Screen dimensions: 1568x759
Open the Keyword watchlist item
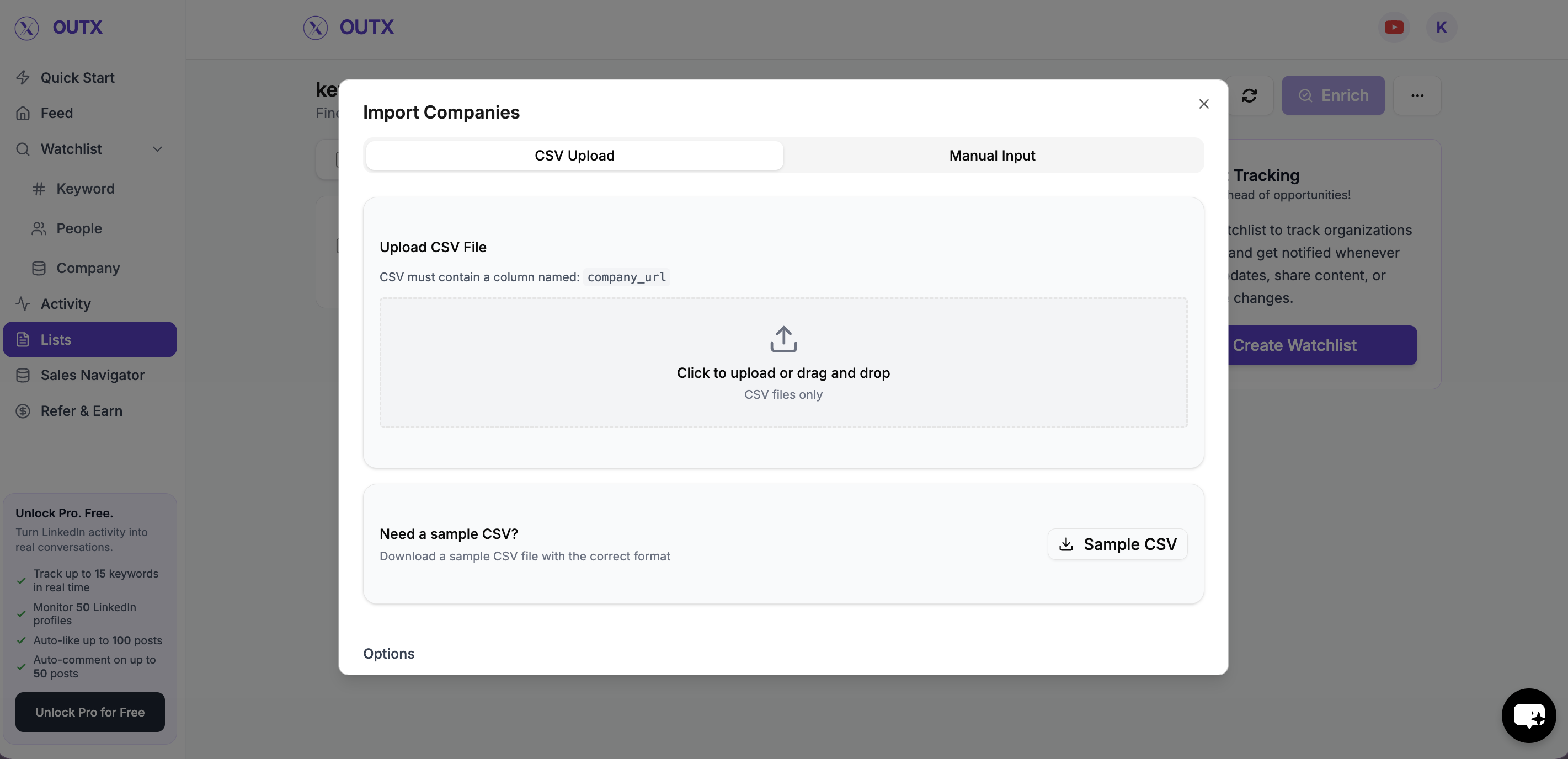[84, 189]
